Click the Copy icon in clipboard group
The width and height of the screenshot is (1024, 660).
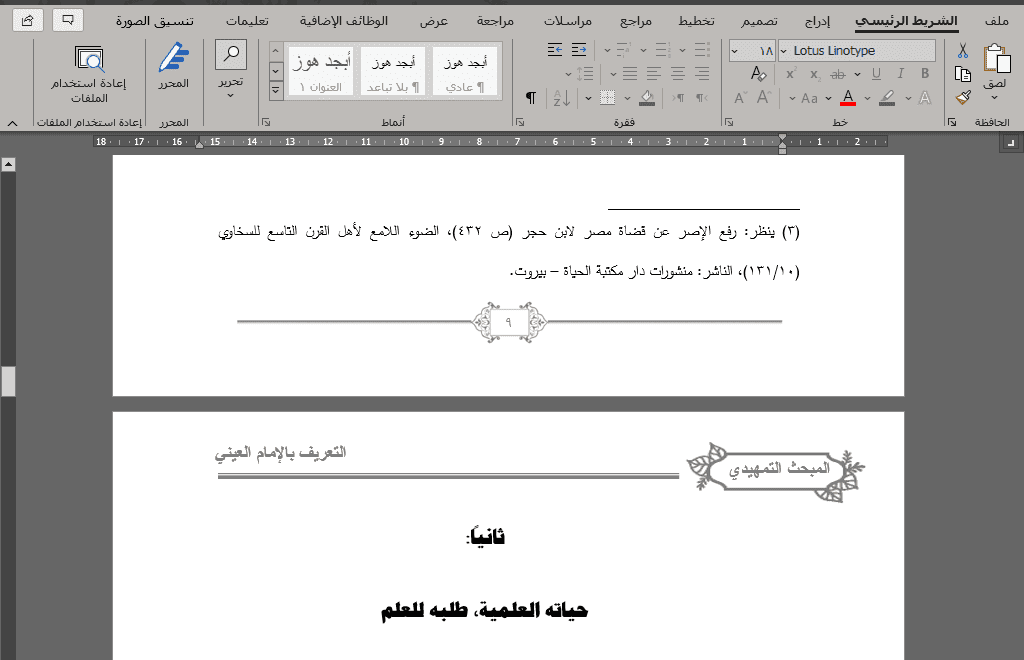pyautogui.click(x=963, y=74)
